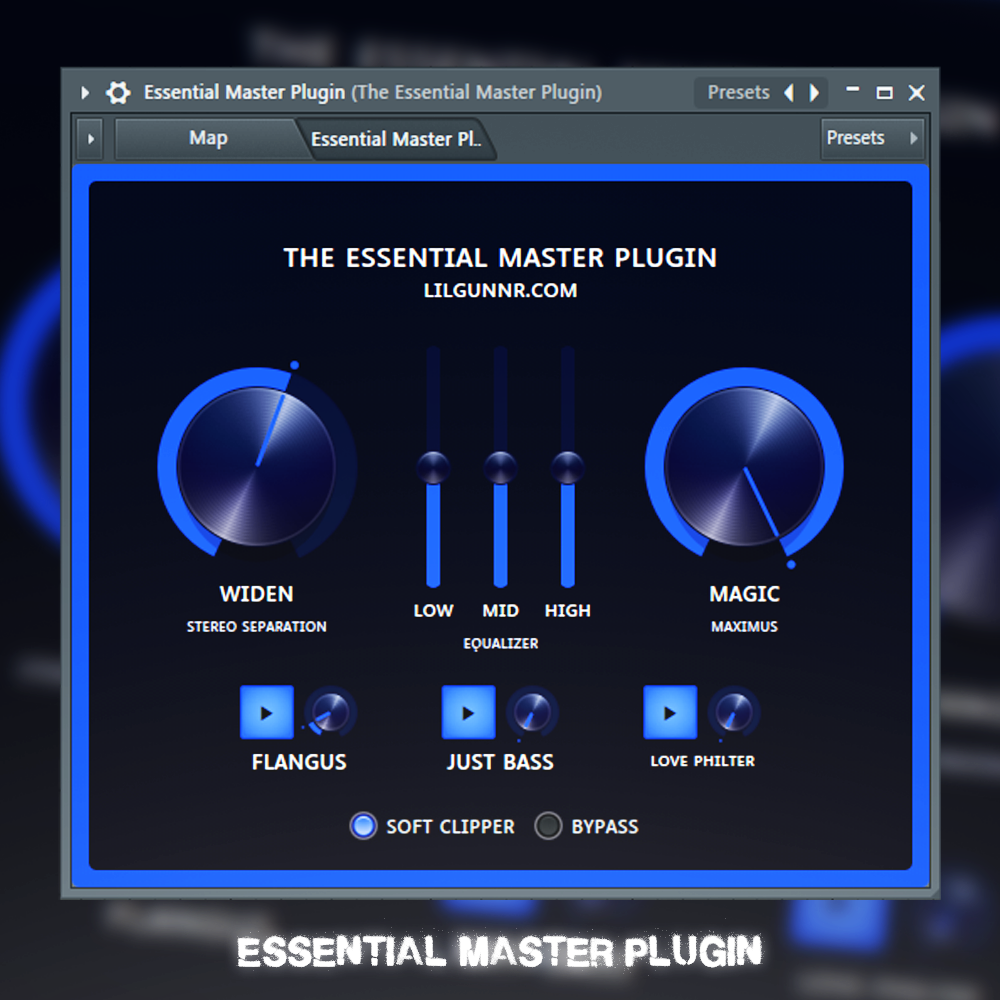Click the small JUST BASS amount knob
The image size is (1000, 1000).
(532, 712)
